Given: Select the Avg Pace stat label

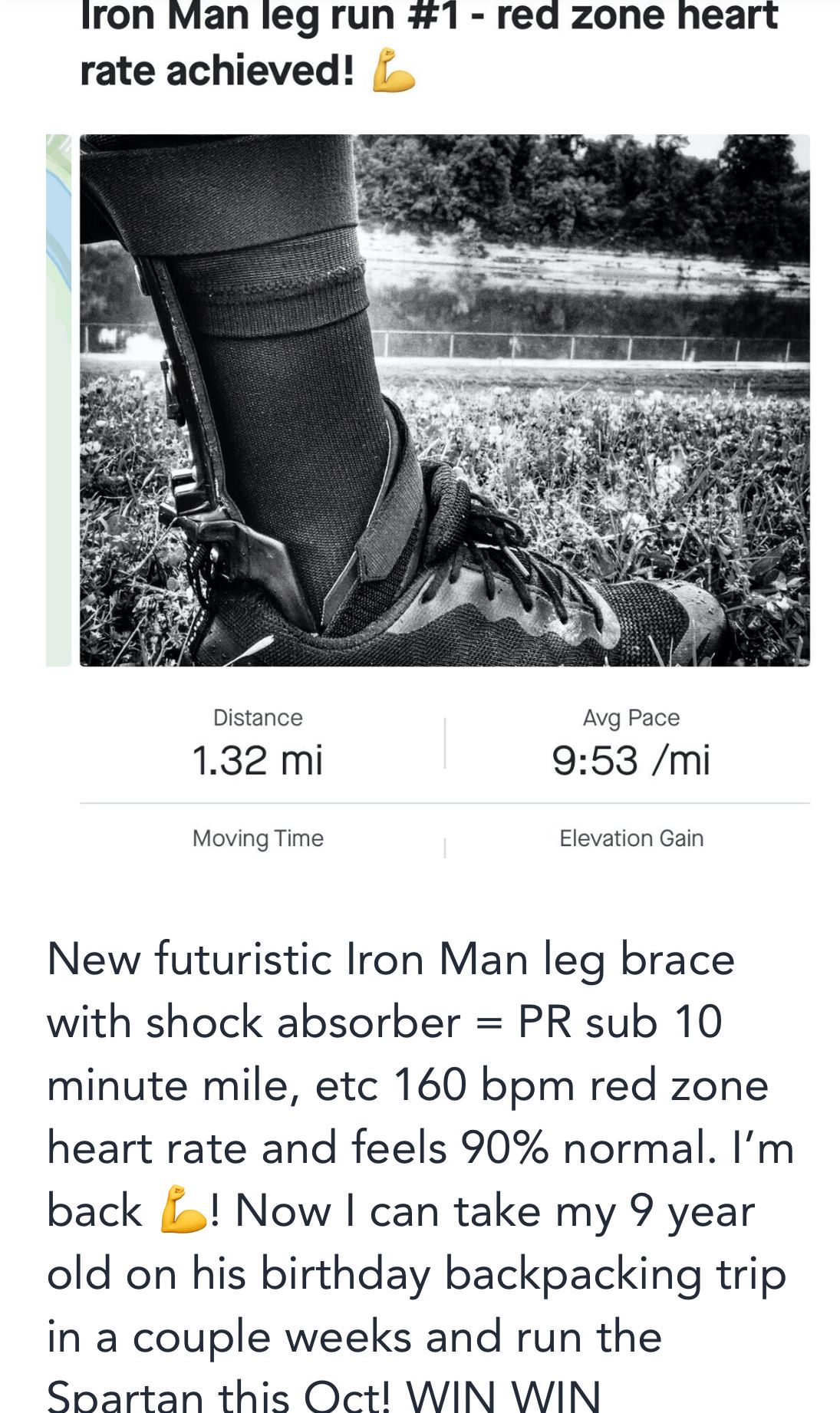Looking at the screenshot, I should point(631,717).
